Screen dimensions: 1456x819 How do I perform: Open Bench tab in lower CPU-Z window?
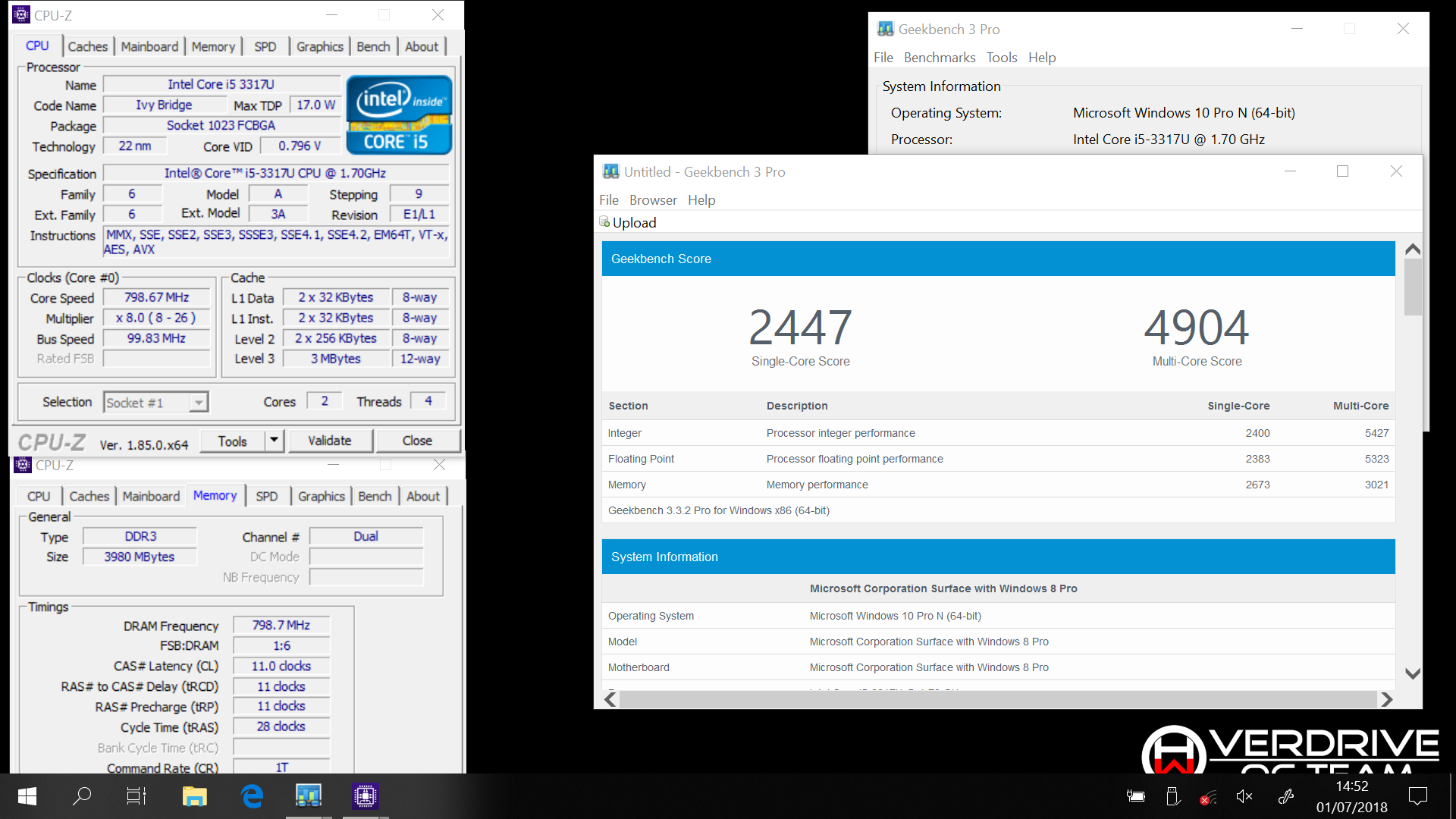click(375, 496)
